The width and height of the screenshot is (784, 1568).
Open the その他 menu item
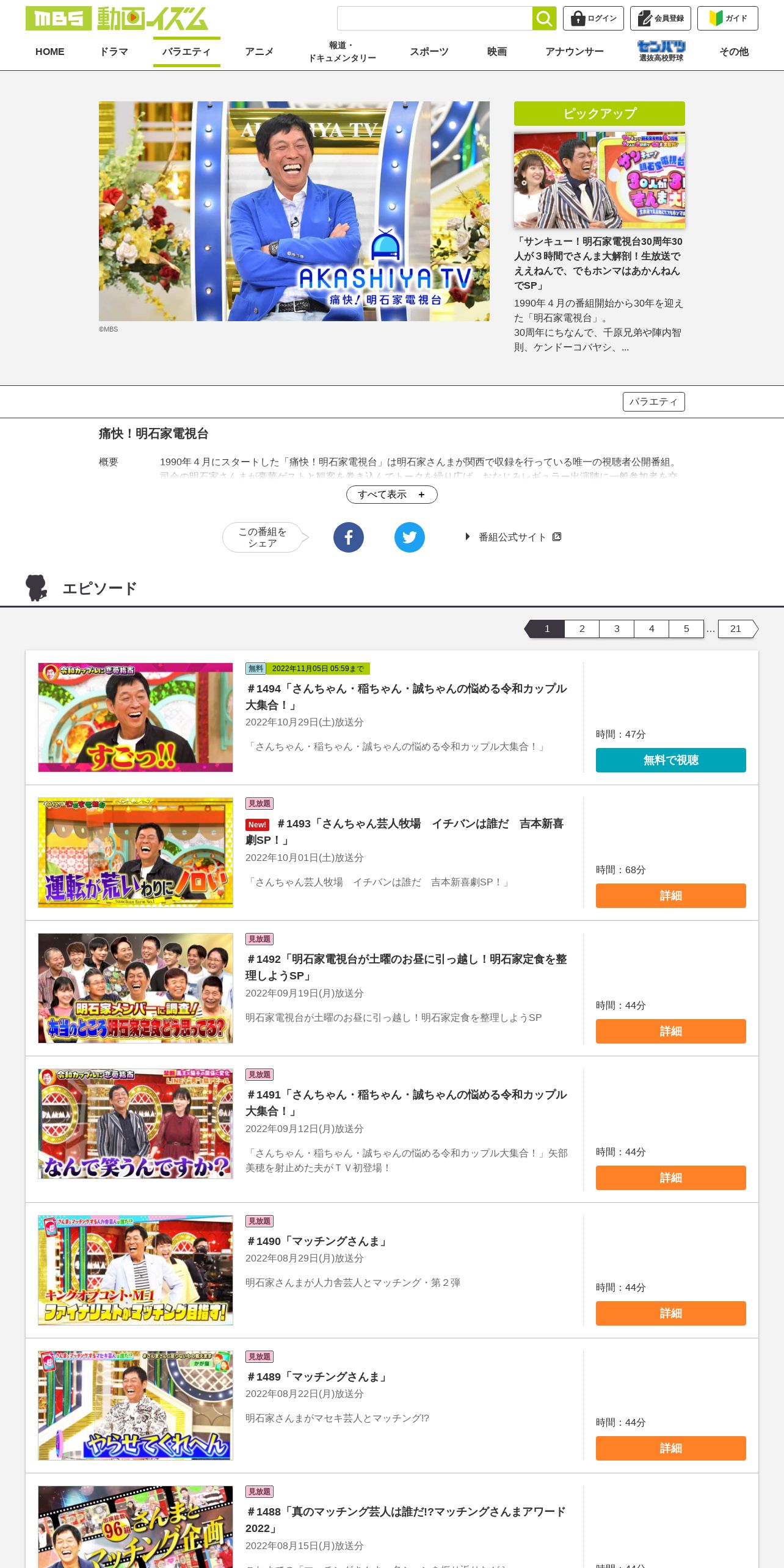734,52
